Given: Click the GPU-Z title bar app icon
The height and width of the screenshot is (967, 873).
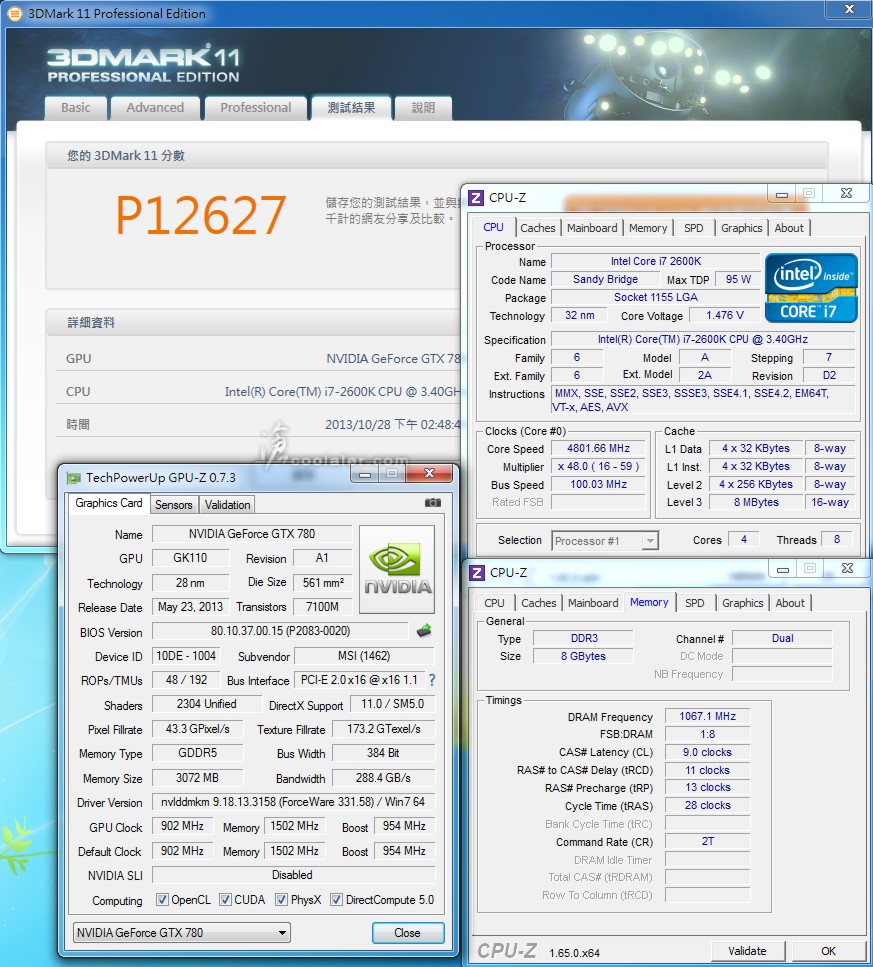Looking at the screenshot, I should pos(74,477).
